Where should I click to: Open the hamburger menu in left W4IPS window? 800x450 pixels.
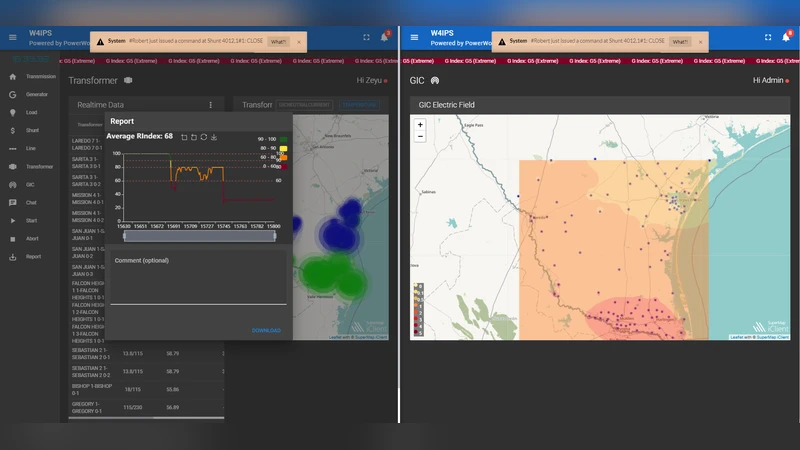13,37
